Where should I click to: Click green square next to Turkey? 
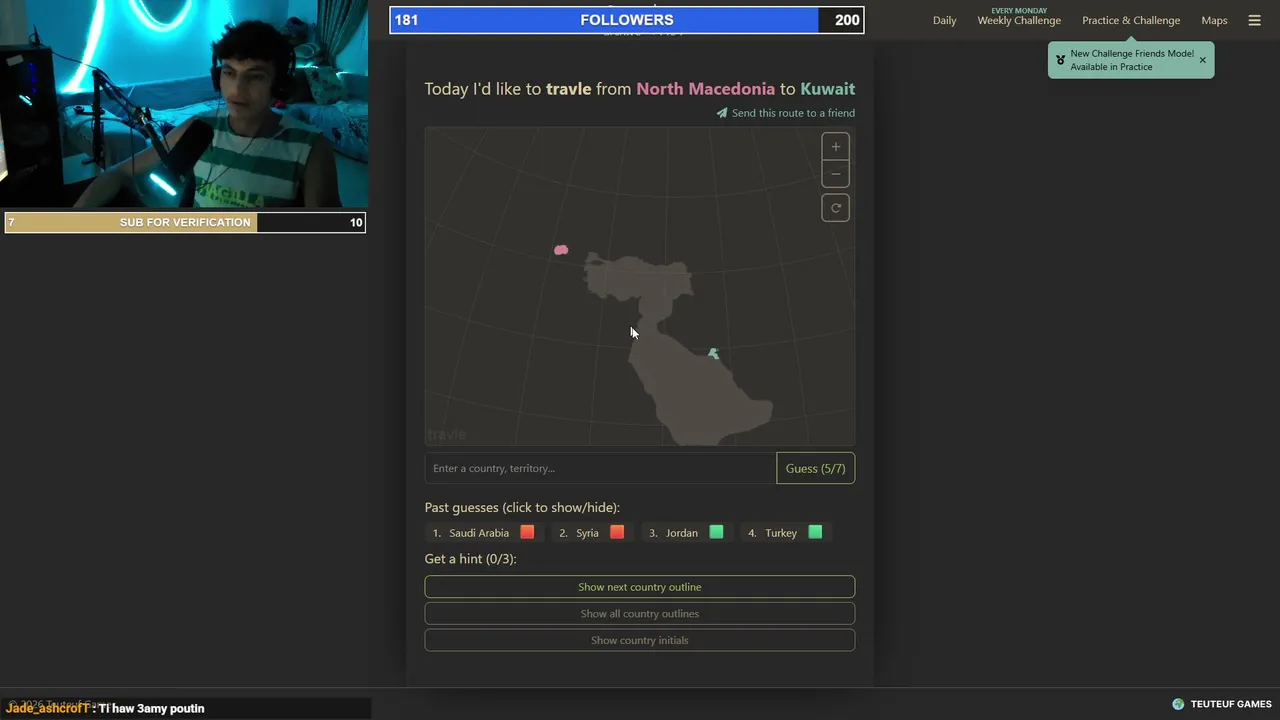[815, 532]
